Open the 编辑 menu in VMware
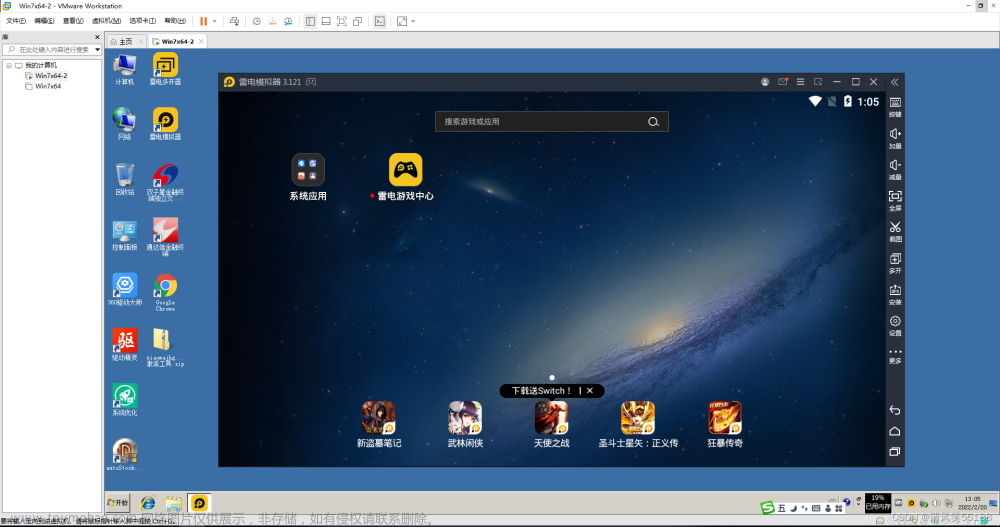Image resolution: width=1000 pixels, height=527 pixels. [44, 21]
